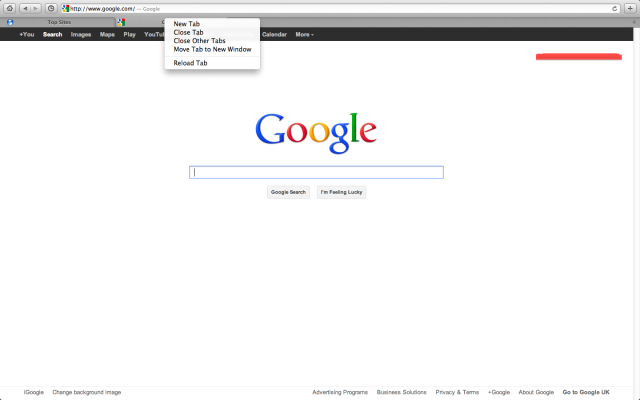
Task: Click the Google favicon on the second tab
Action: [x=121, y=22]
